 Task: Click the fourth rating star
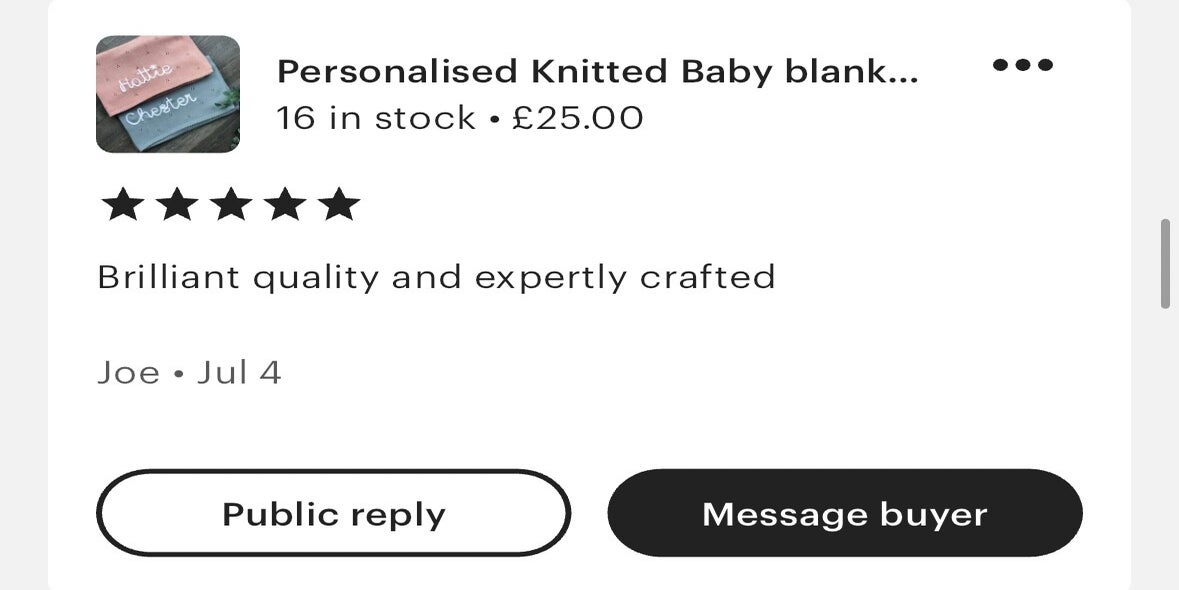pyautogui.click(x=285, y=204)
